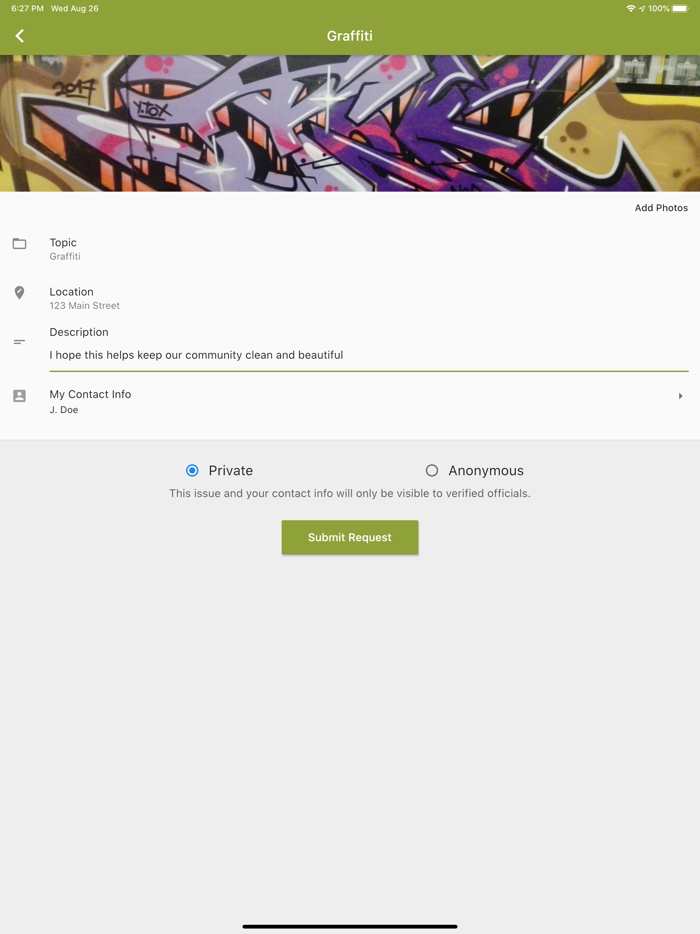Tap the Graffiti header title
The width and height of the screenshot is (700, 934).
350,36
